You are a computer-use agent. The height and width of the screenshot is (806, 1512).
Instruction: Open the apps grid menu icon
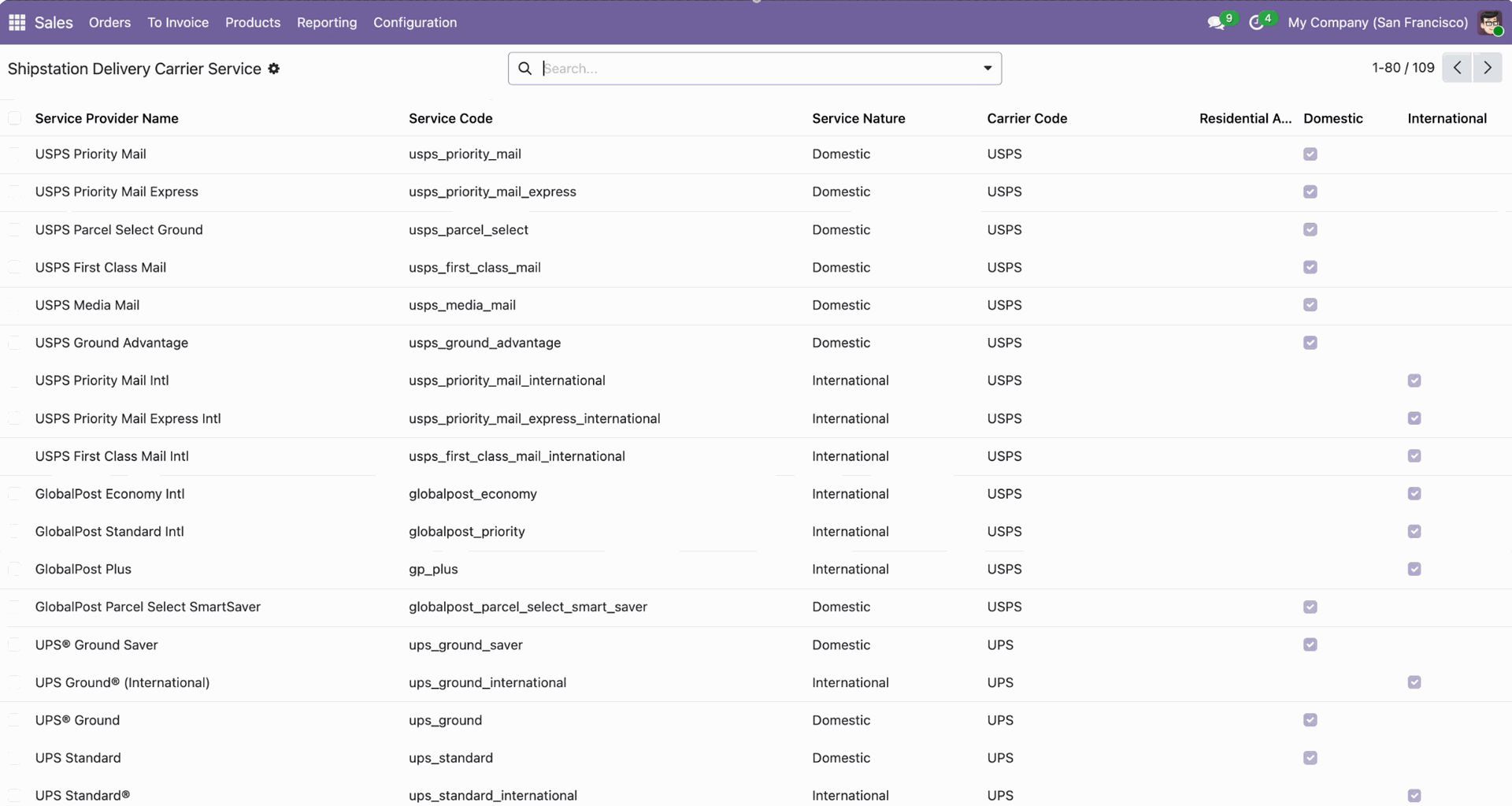17,22
